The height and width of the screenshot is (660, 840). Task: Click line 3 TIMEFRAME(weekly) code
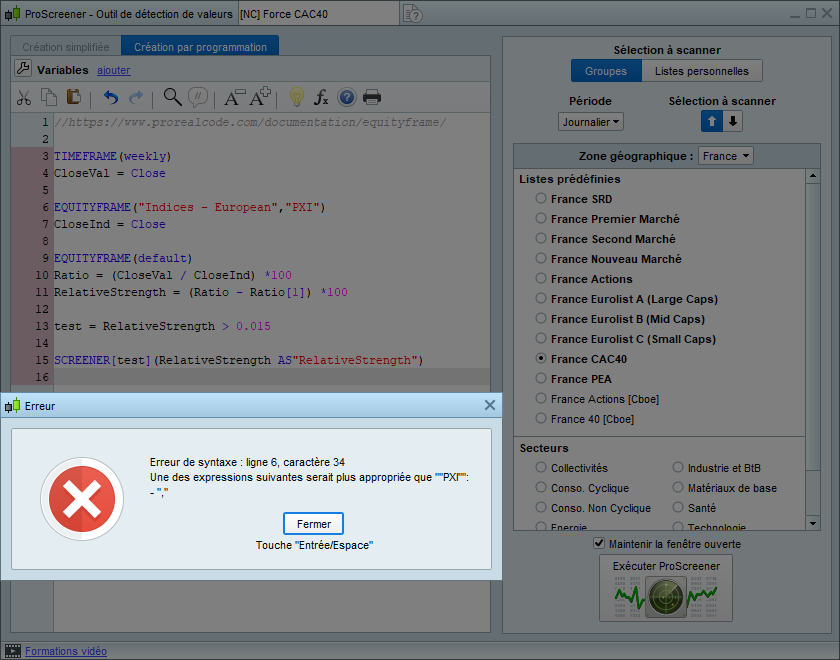pyautogui.click(x=112, y=156)
